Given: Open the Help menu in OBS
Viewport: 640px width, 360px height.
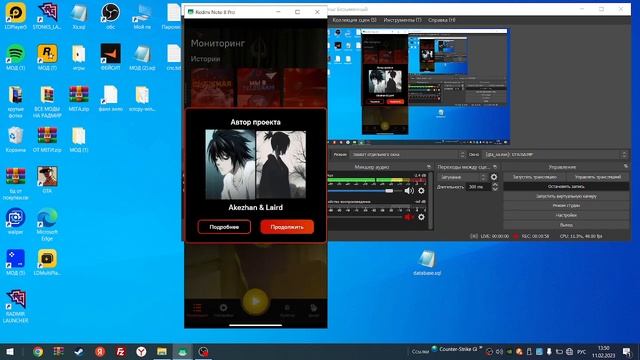Looking at the screenshot, I should tap(442, 20).
